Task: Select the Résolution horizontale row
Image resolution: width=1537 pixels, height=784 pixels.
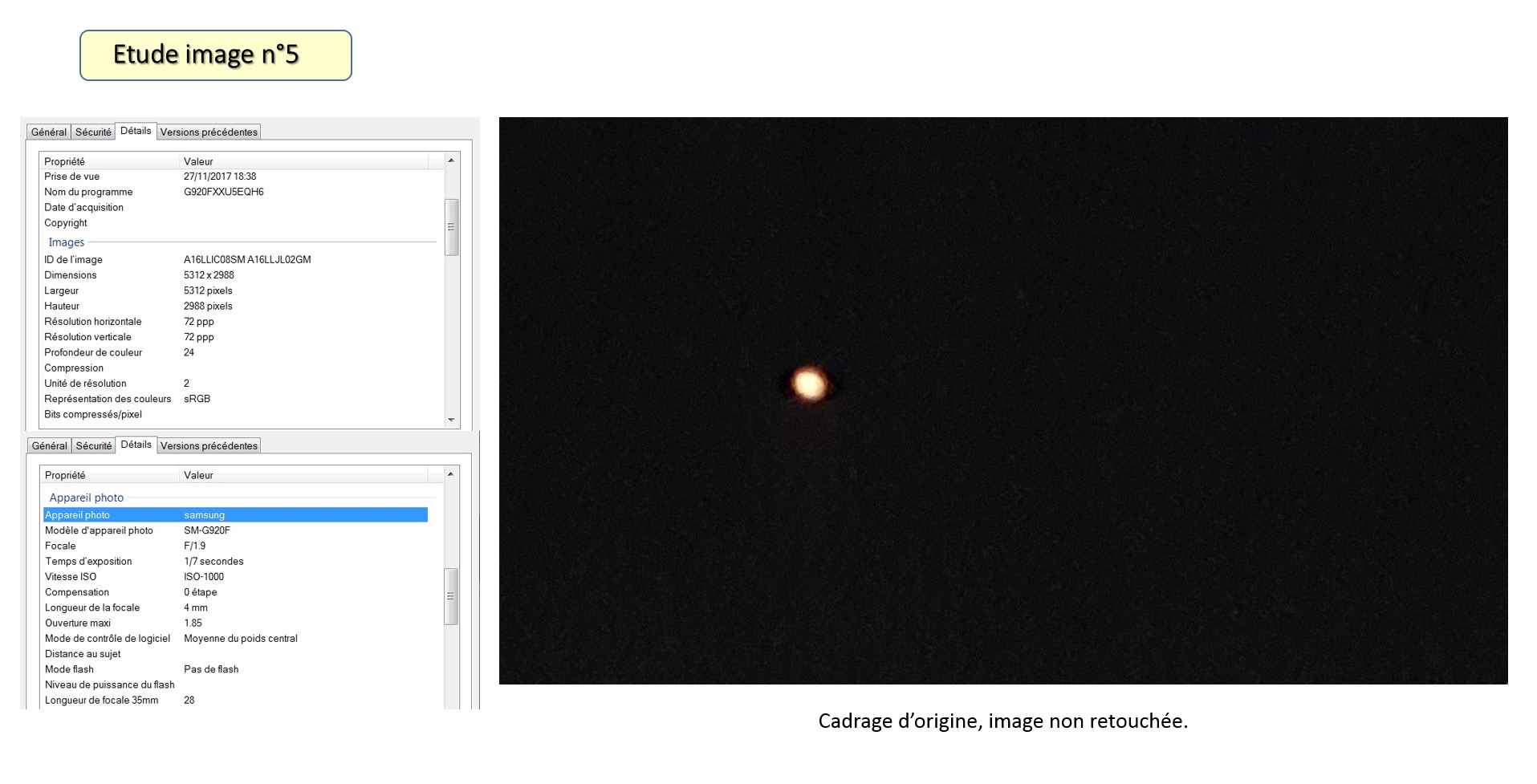Action: [235, 322]
